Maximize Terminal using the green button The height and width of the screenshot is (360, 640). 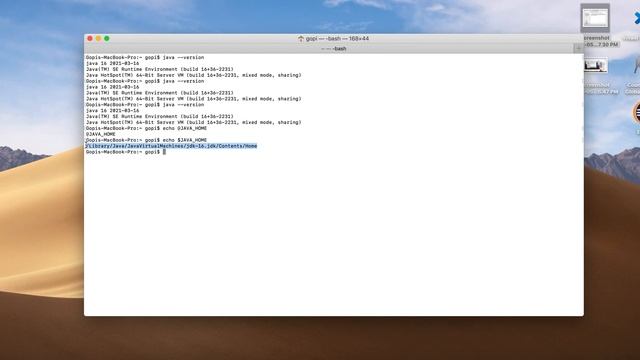click(107, 38)
